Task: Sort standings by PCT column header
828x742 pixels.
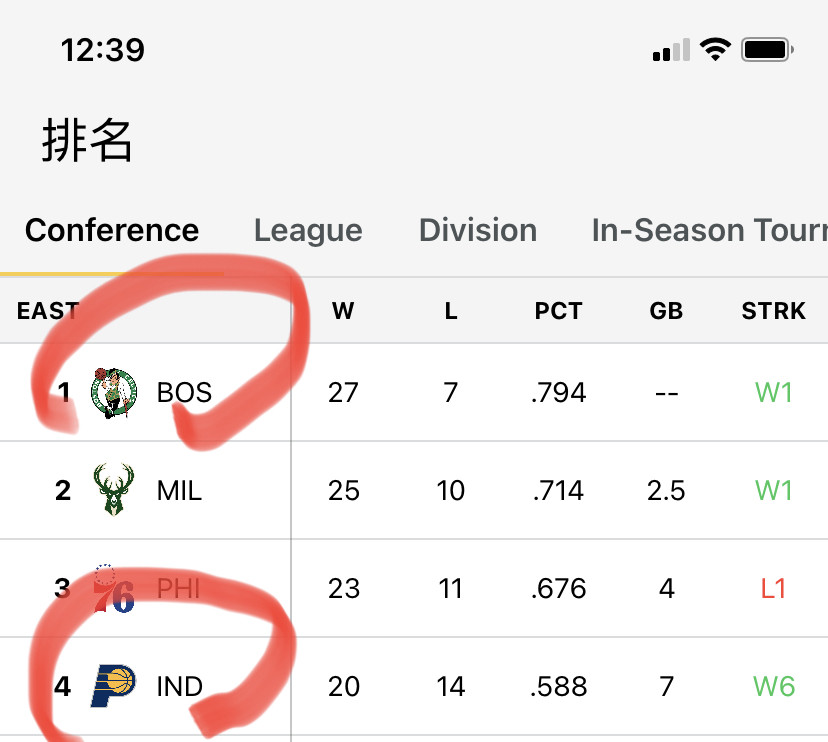Action: (558, 311)
